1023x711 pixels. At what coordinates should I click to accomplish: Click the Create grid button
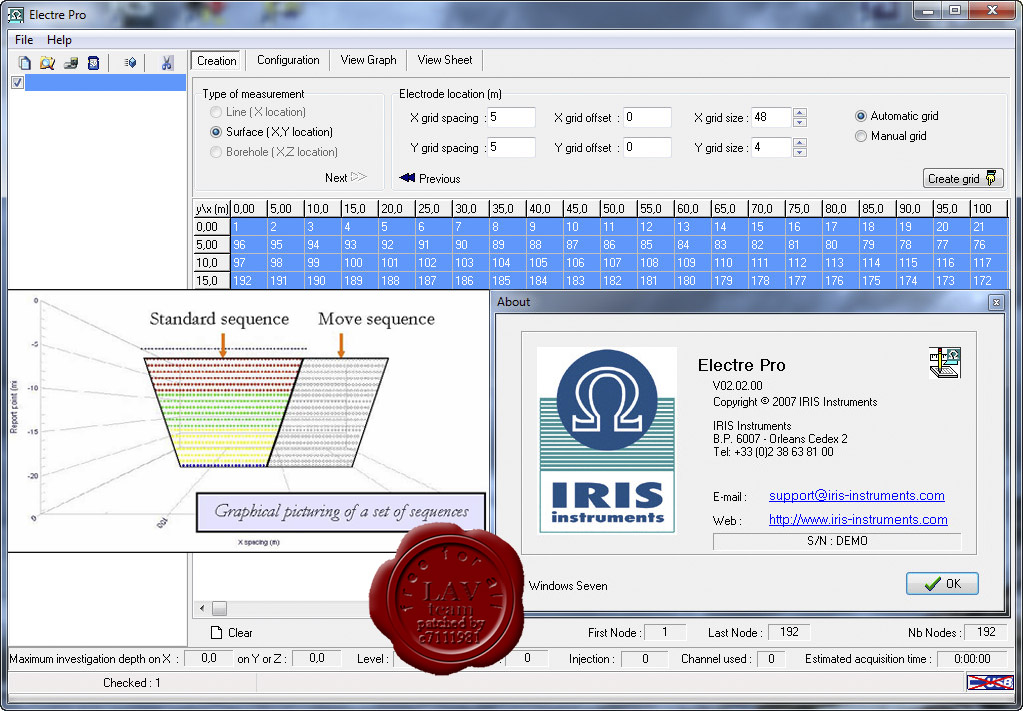tap(962, 178)
